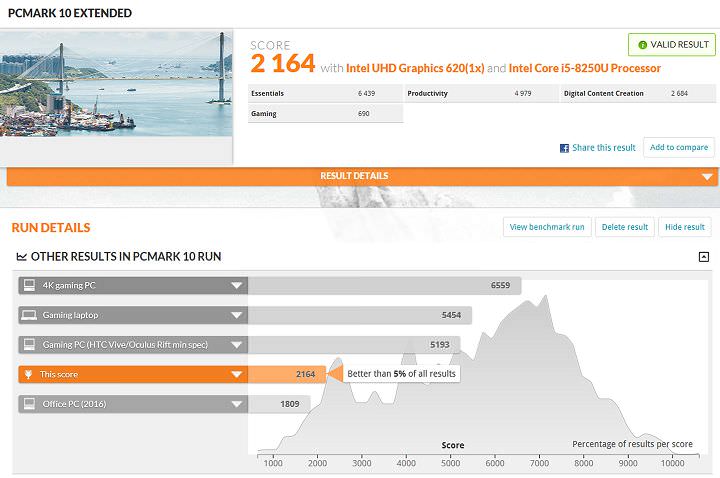Collapse the Other Results section with the caret box

704,257
